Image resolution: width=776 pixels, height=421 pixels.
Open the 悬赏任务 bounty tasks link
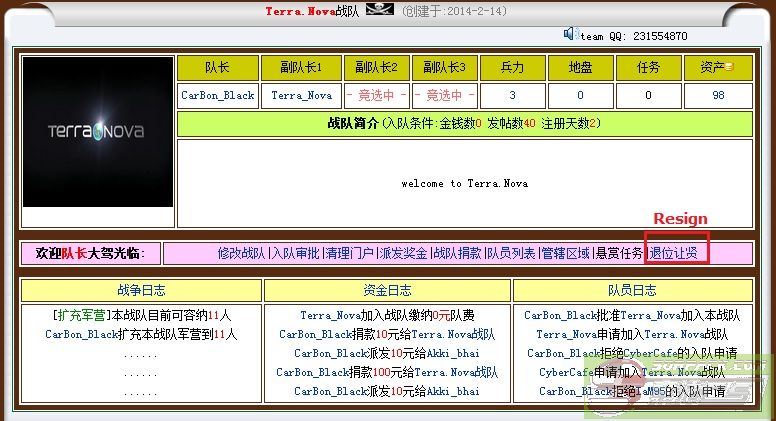619,254
